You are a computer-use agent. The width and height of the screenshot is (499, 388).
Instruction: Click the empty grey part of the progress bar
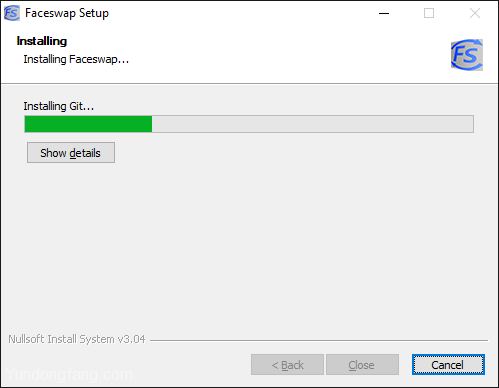(312, 124)
